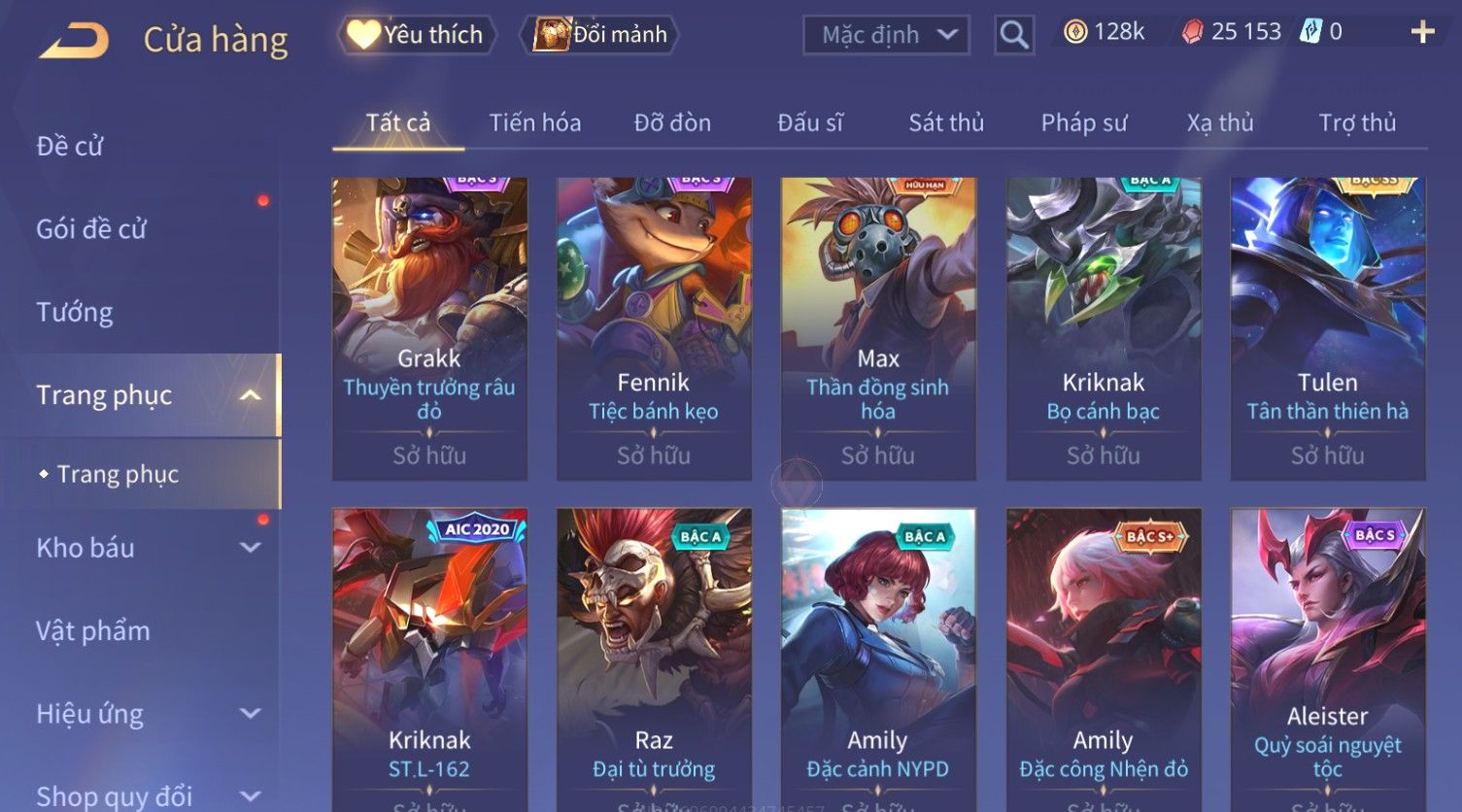This screenshot has width=1462, height=812.
Task: Open the Grakk Thuyền trưởng râu đỏ card
Action: (x=429, y=328)
